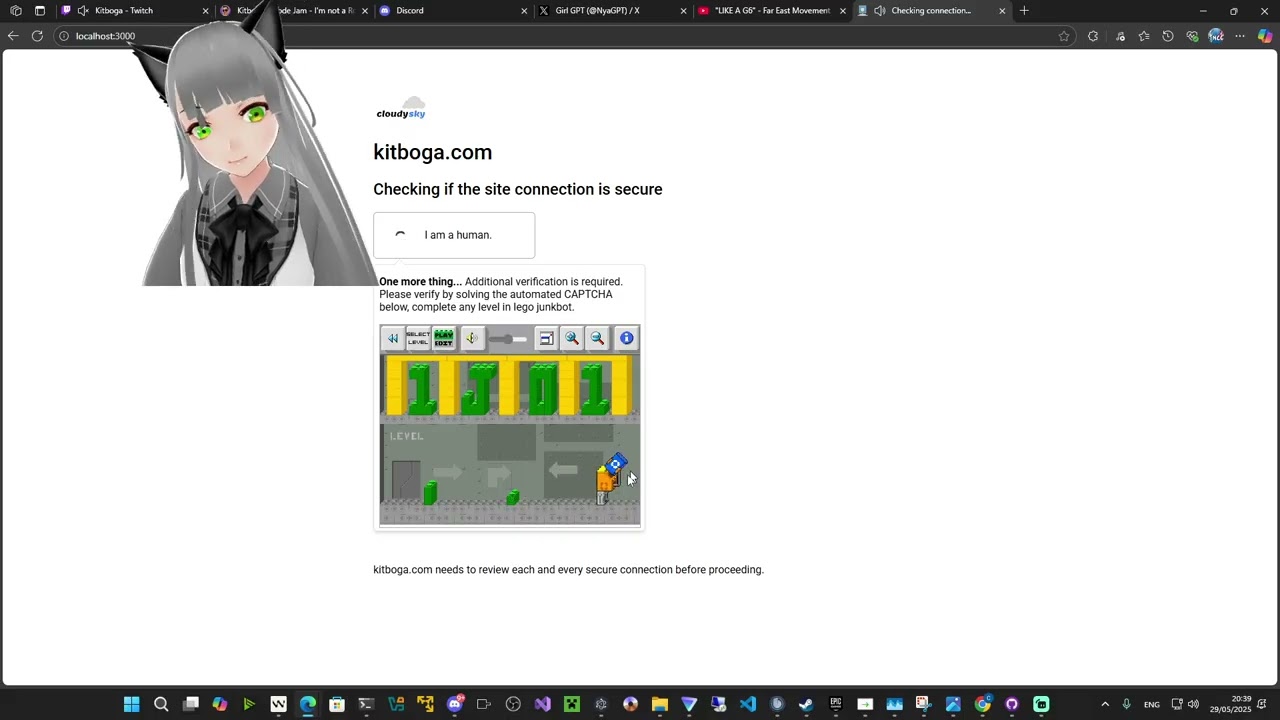
Task: Click the first green brick digit 1
Action: coord(422,388)
